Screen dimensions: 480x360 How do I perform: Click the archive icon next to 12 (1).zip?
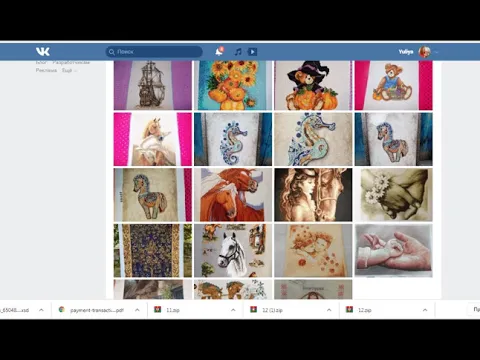click(x=254, y=310)
